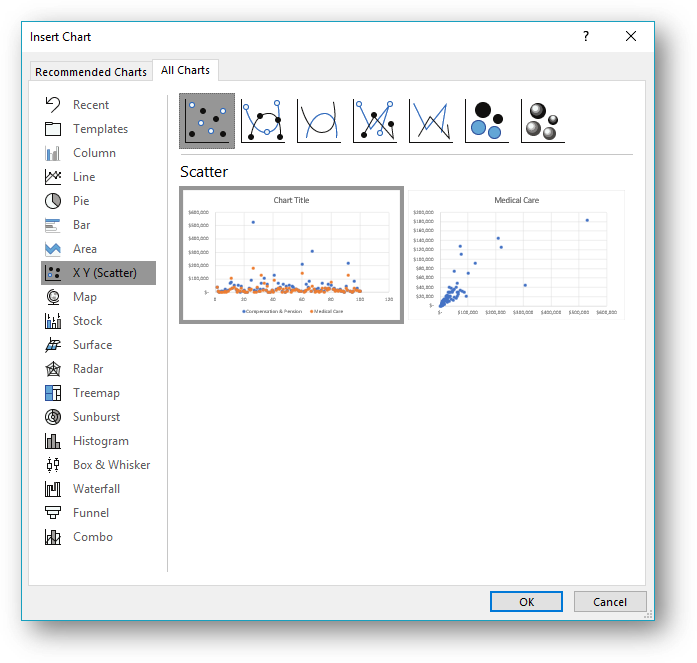This screenshot has width=697, height=663.
Task: Choose the Waterfall chart category
Action: [96, 489]
